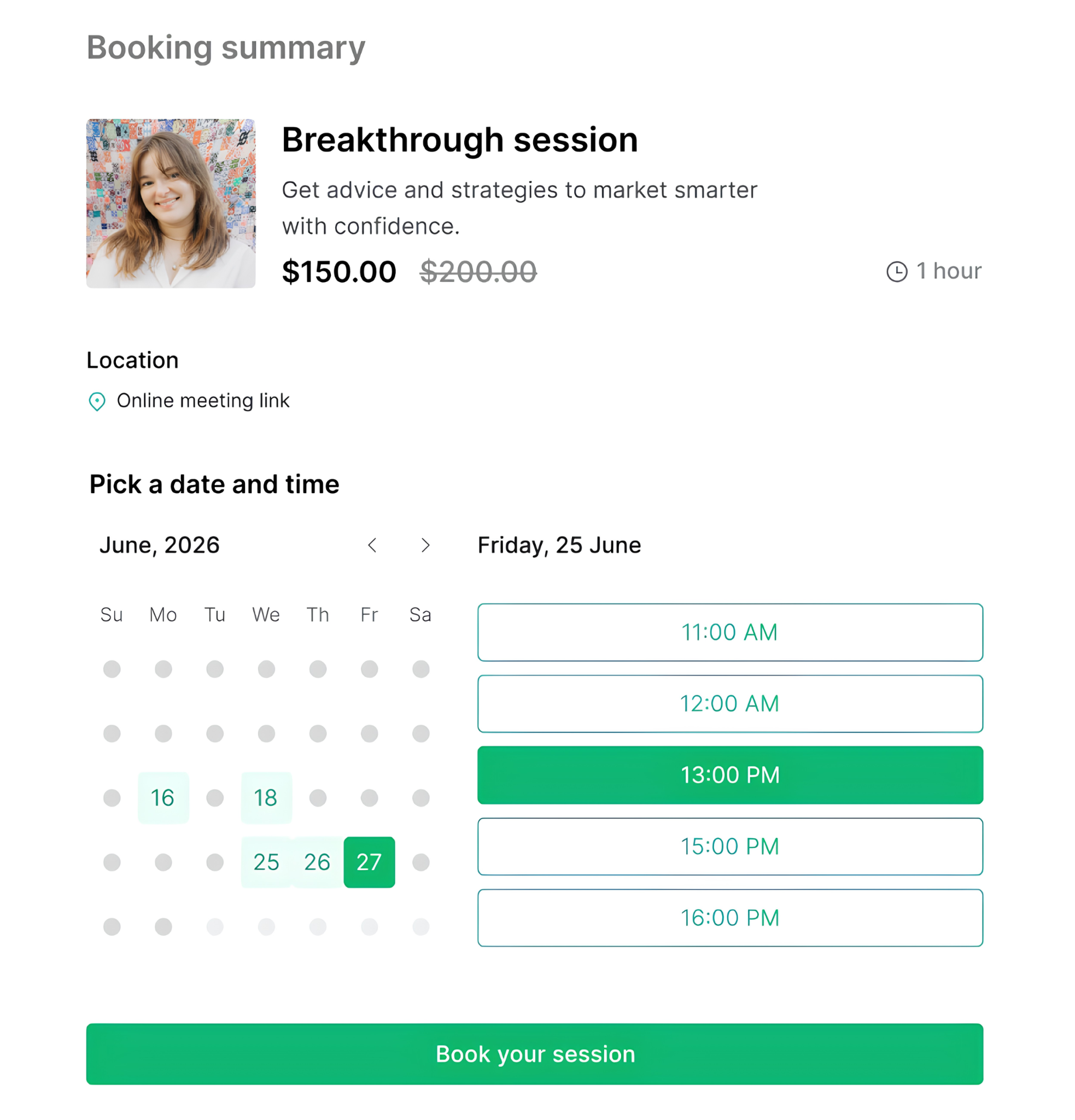This screenshot has height=1120, width=1075.
Task: Click the Online meeting link text
Action: 203,401
